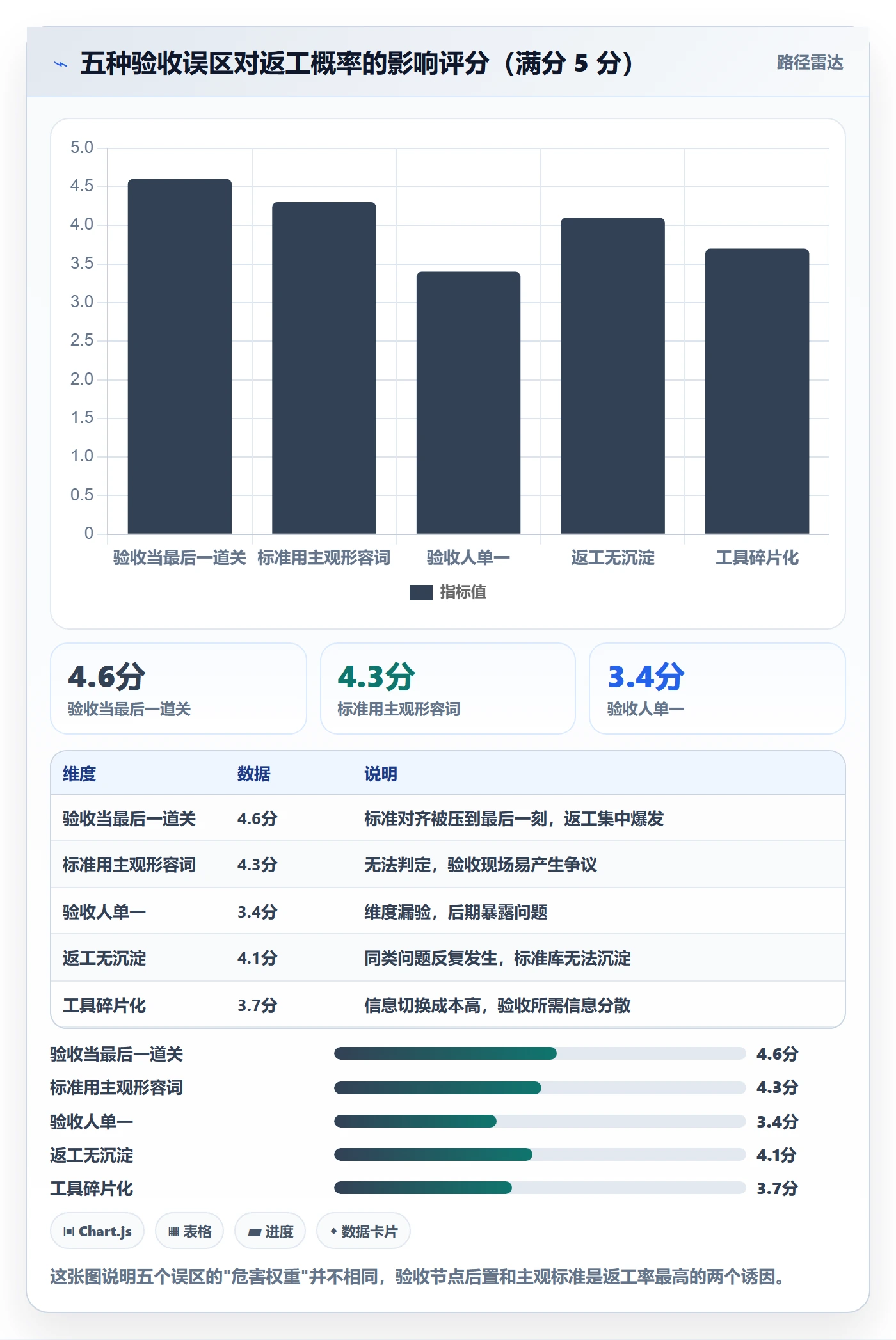Select the 数据卡片 tag chip
The image size is (896, 1340).
click(364, 1231)
